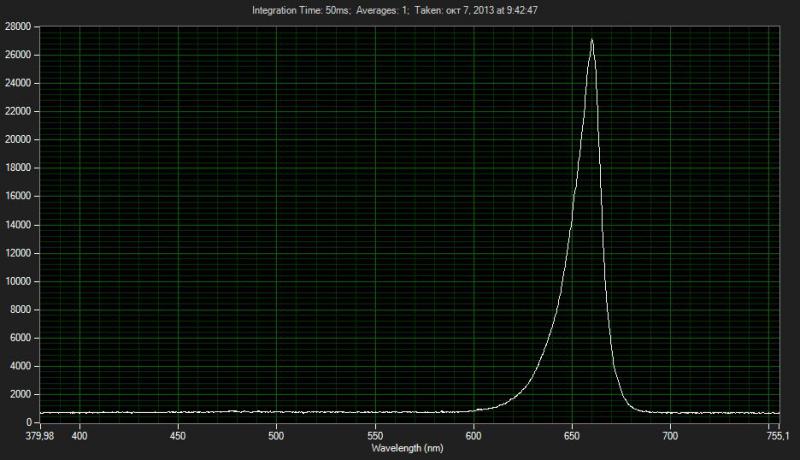Click the "Averages: 1" header text
This screenshot has width=800, height=460.
point(381,10)
